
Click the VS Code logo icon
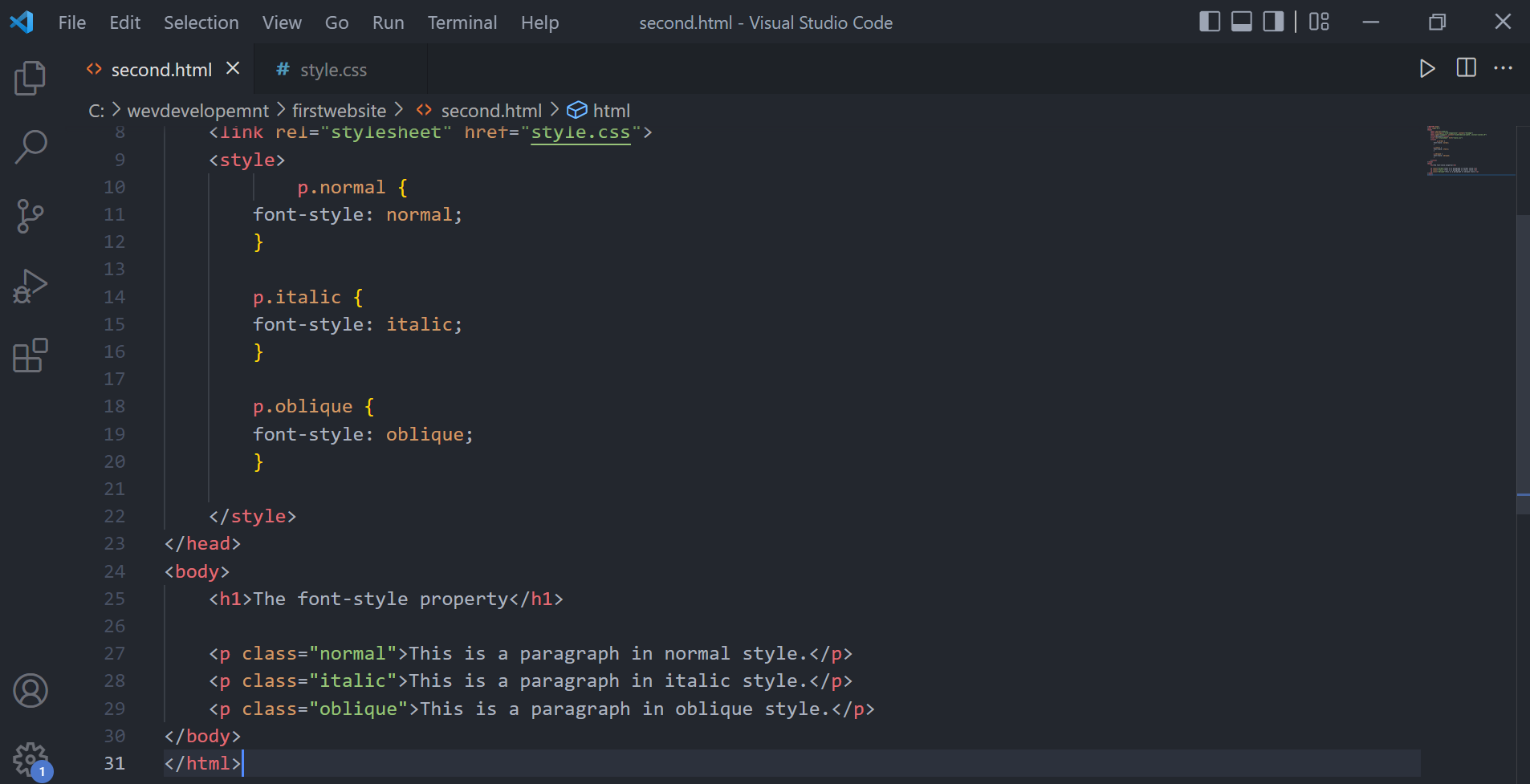(x=22, y=22)
